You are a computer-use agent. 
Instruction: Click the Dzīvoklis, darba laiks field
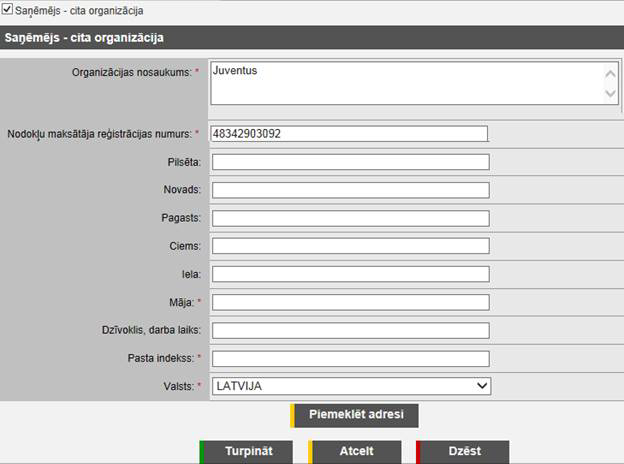(x=349, y=330)
